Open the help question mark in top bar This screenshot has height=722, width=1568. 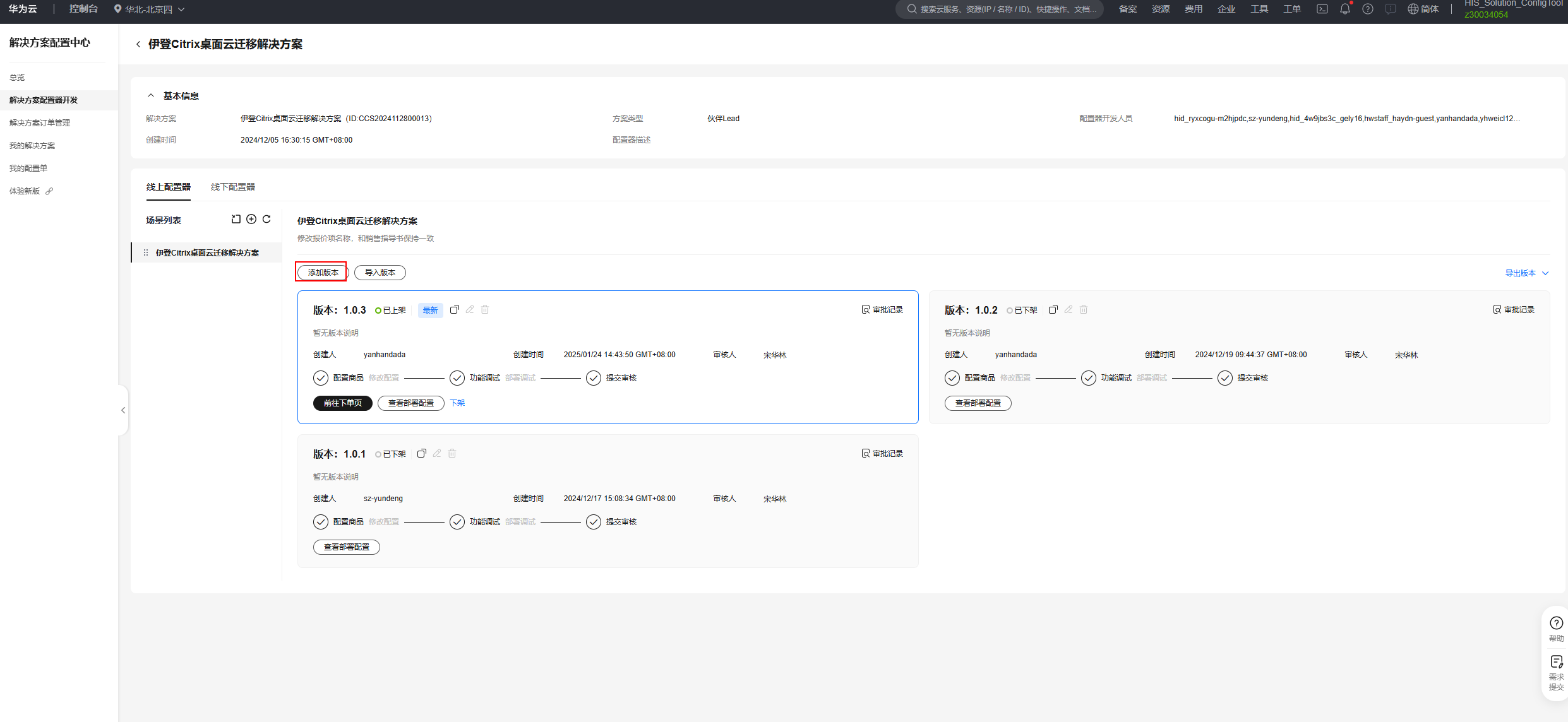[1368, 9]
